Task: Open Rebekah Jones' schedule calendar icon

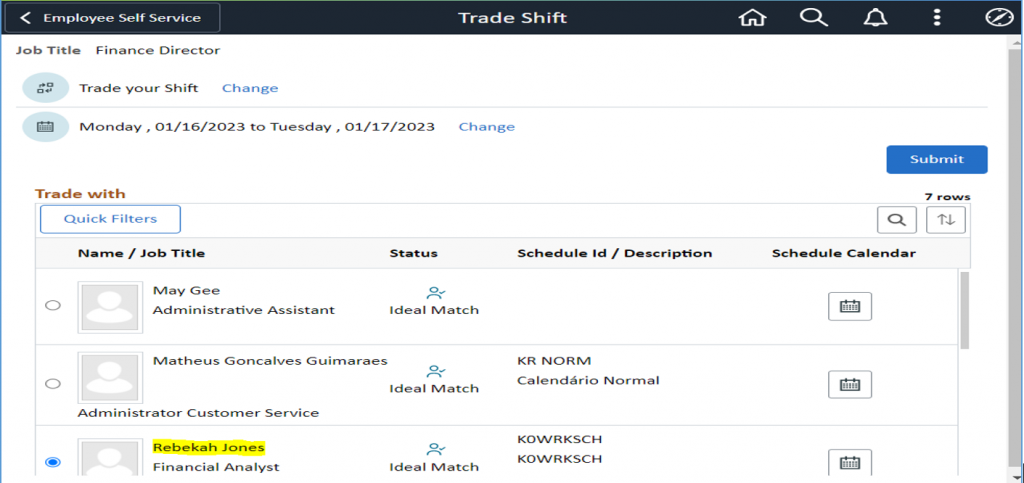Action: point(850,462)
